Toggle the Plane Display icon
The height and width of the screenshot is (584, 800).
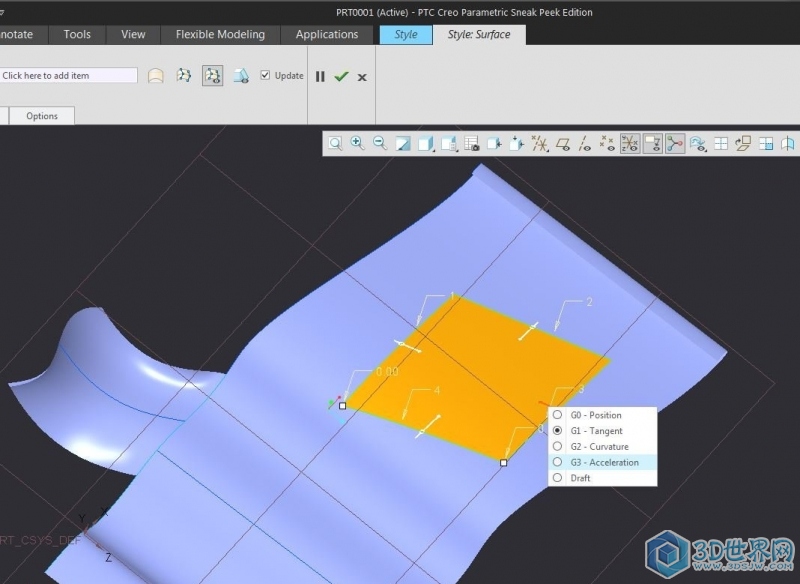click(562, 144)
